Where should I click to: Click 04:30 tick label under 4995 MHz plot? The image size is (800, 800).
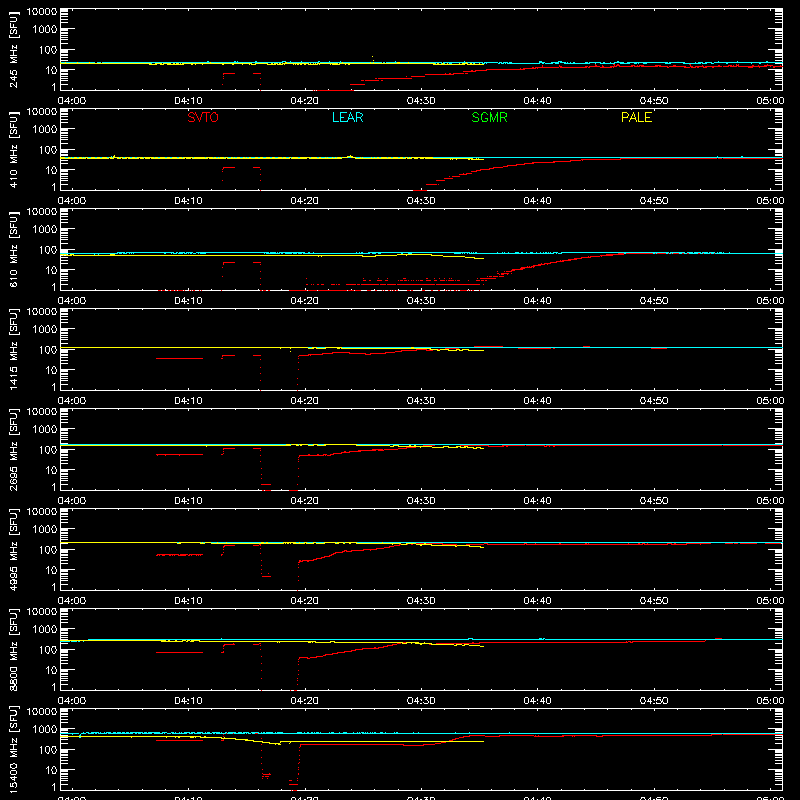coord(421,601)
